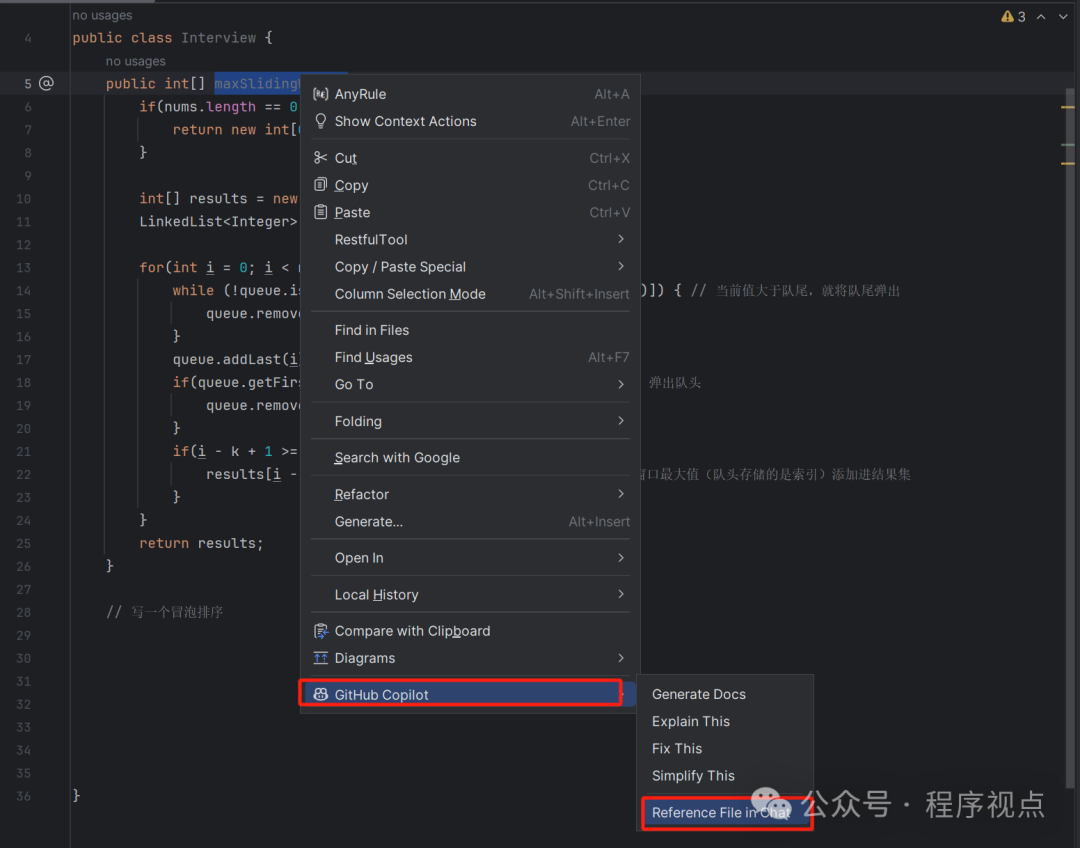Expand the Copy / Paste Special submenu arrow
Viewport: 1080px width, 848px height.
point(621,266)
